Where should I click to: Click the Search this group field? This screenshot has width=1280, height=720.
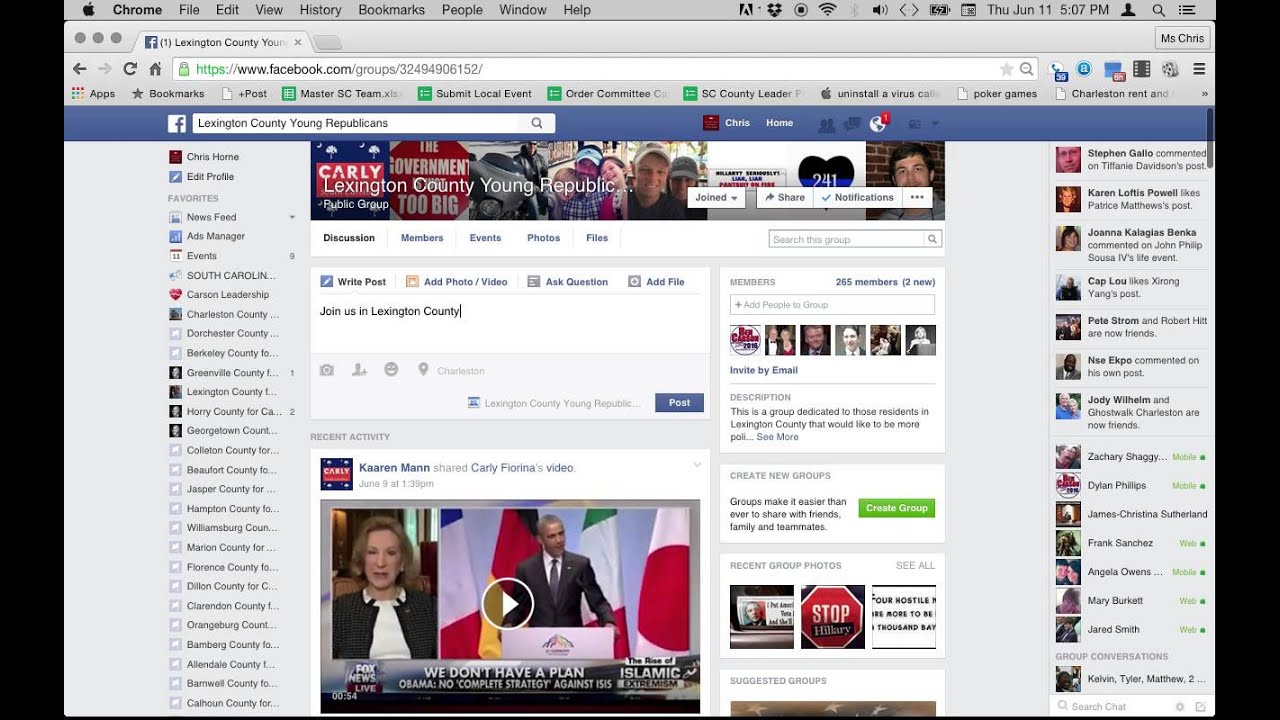click(847, 239)
